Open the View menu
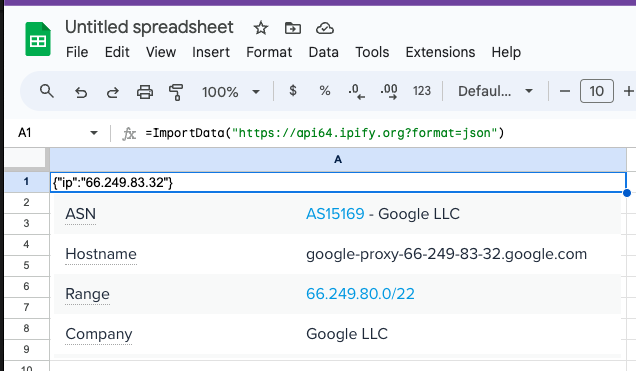This screenshot has height=371, width=636. pyautogui.click(x=161, y=52)
